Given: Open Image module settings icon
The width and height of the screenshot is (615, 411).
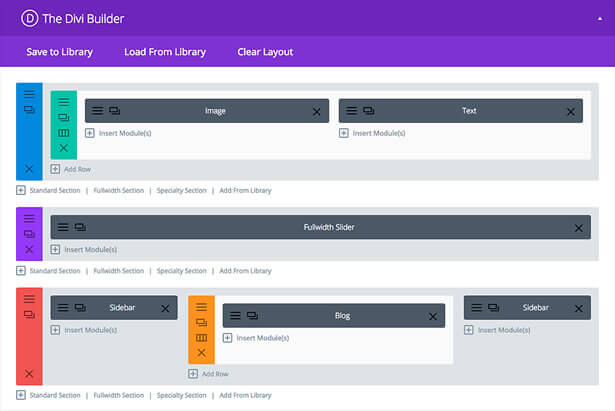Looking at the screenshot, I should (97, 111).
